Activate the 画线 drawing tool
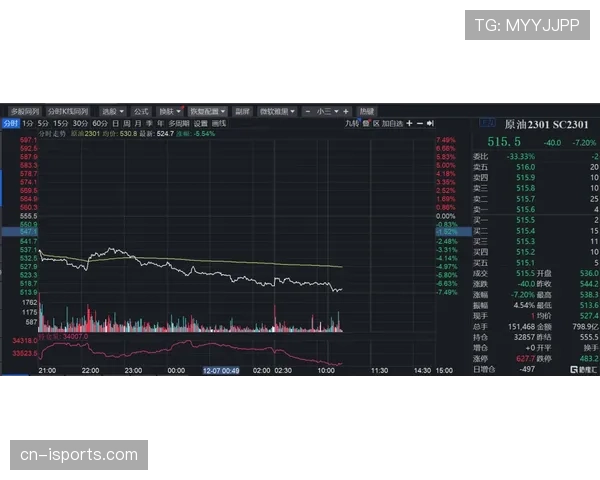600x480 pixels. coord(219,124)
